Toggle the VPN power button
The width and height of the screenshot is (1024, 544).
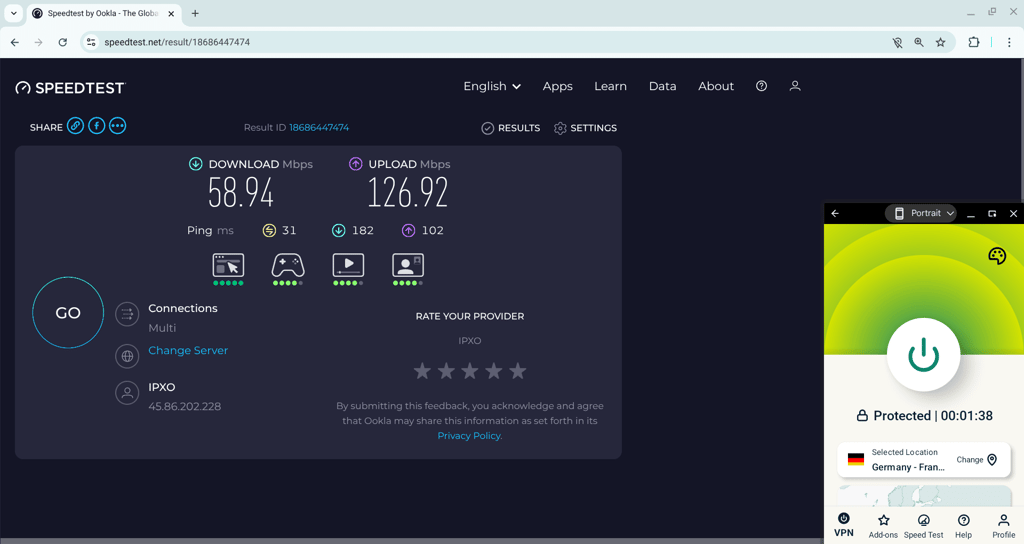[923, 355]
